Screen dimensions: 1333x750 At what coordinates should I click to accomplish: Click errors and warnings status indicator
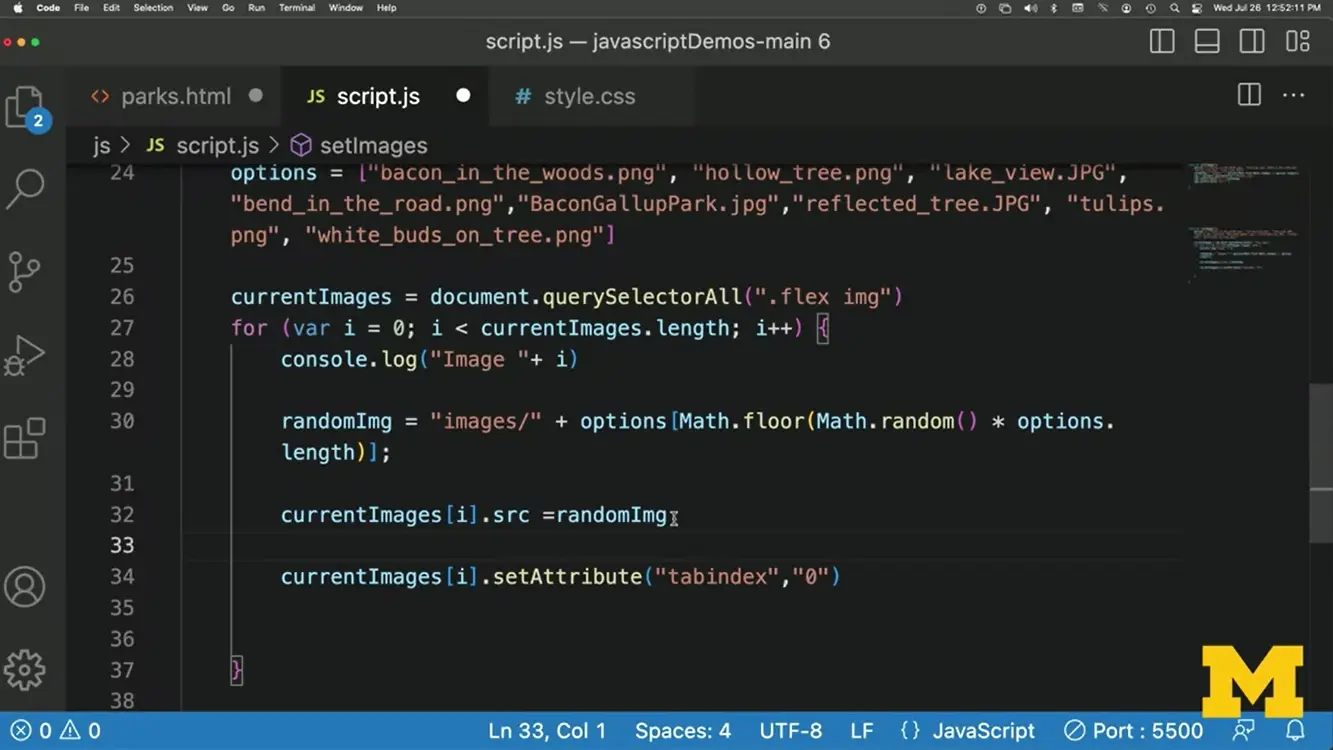coord(55,731)
